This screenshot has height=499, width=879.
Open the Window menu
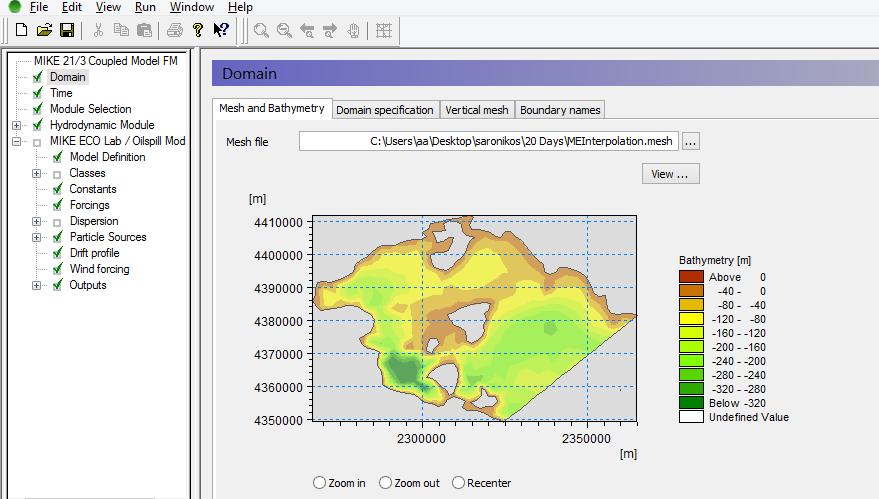(x=192, y=7)
